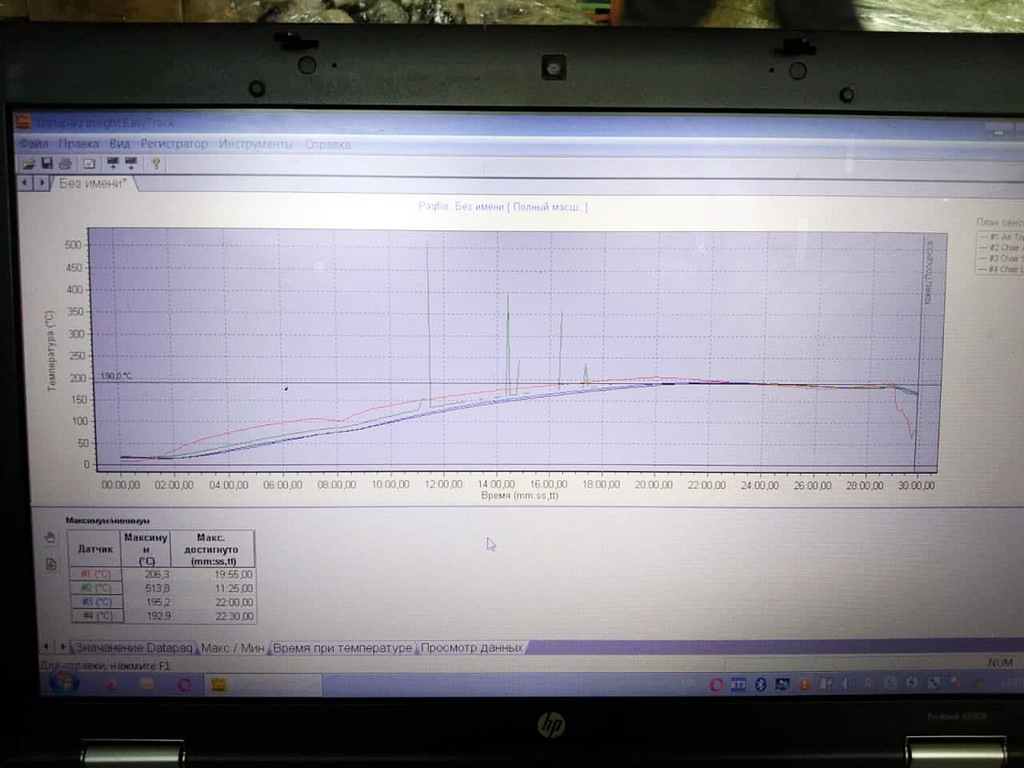The width and height of the screenshot is (1024, 768).
Task: Select the Просмотр данных tab
Action: point(471,648)
